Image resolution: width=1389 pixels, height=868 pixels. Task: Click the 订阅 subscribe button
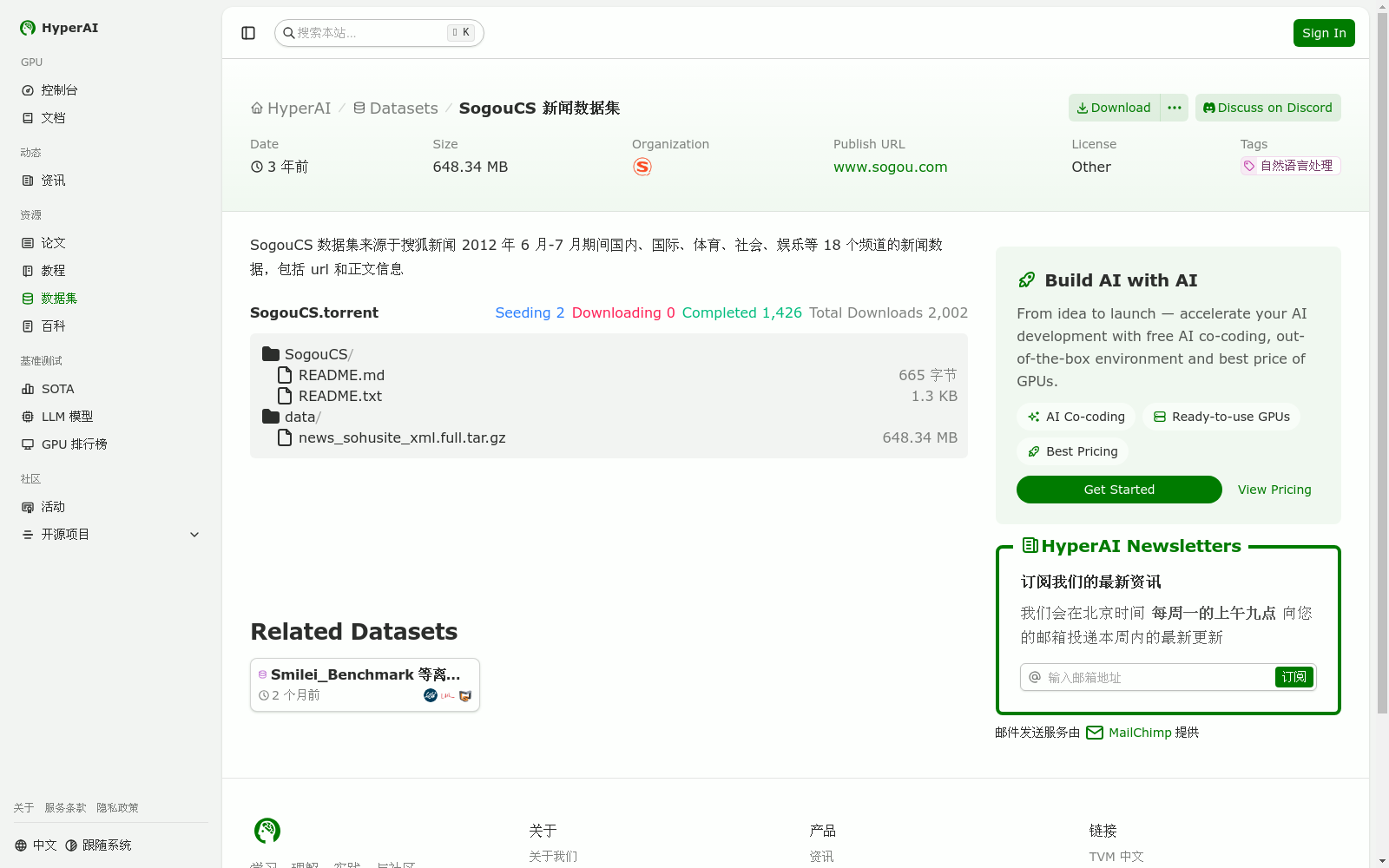pyautogui.click(x=1294, y=677)
